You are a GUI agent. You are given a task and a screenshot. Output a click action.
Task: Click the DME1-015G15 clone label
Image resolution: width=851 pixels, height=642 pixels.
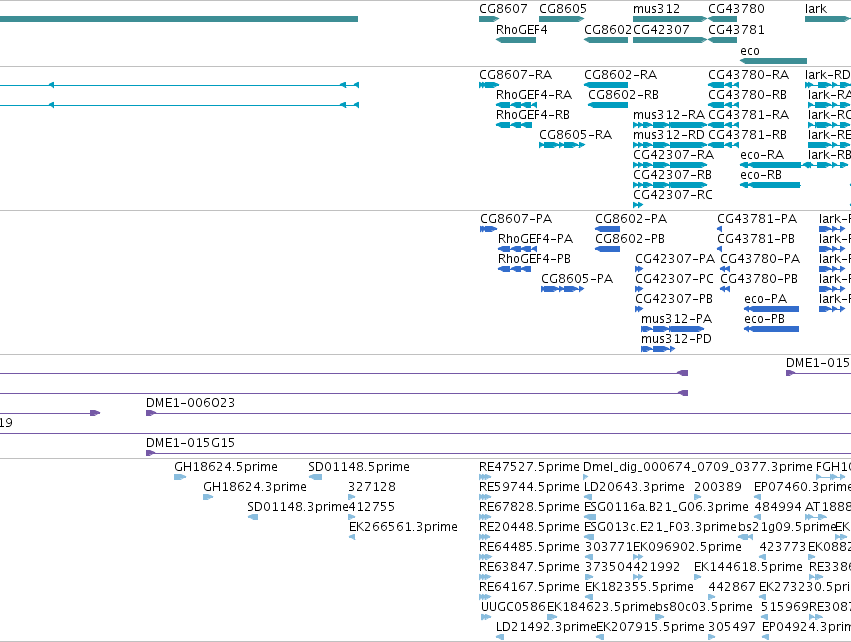pos(190,443)
